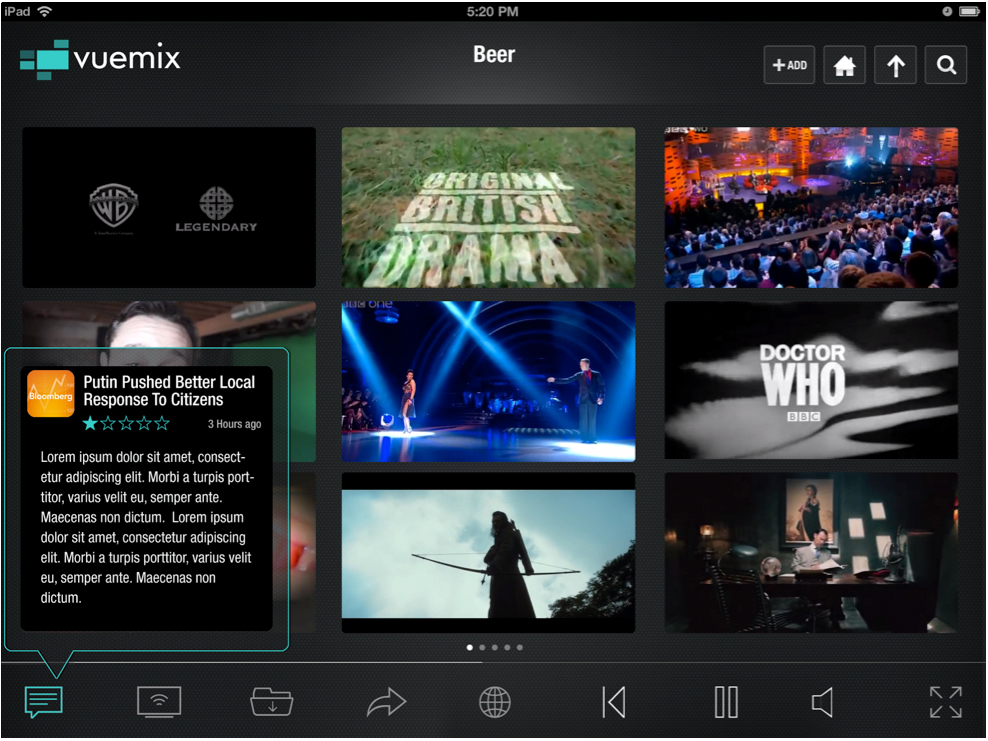Open the wireless screen cast icon
988x741 pixels.
pyautogui.click(x=159, y=702)
